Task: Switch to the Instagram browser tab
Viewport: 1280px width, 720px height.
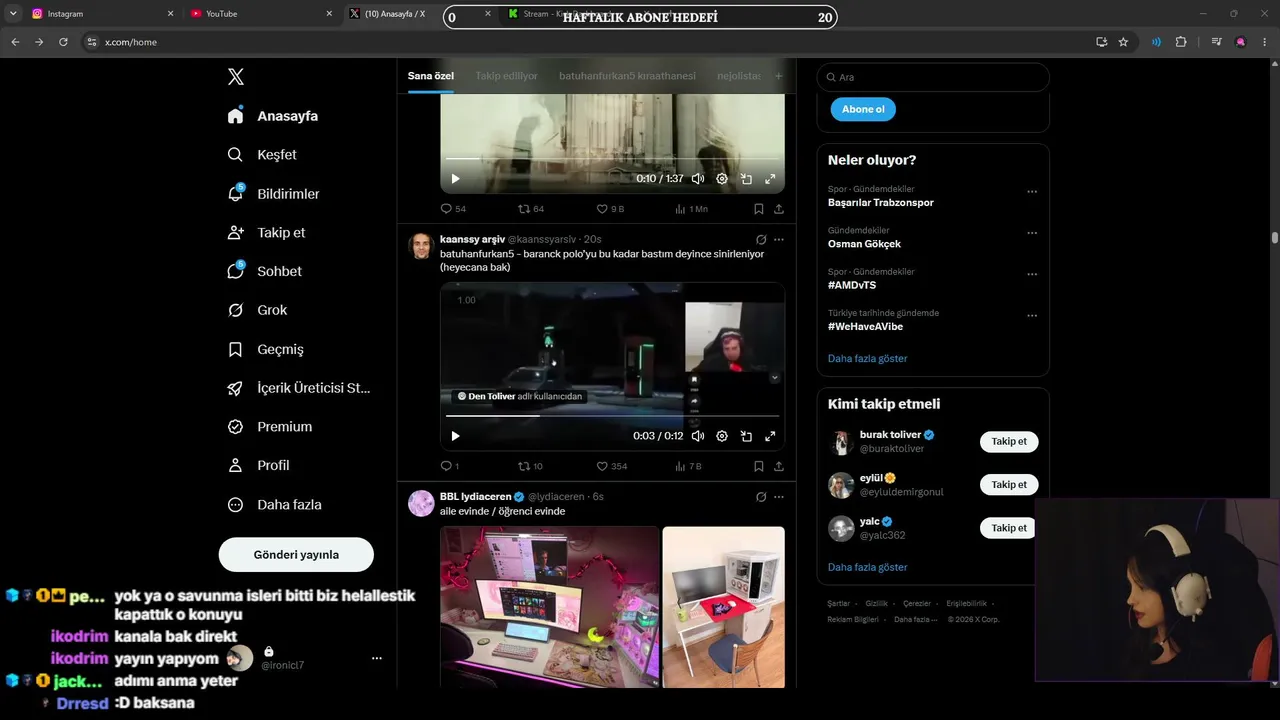Action: (x=100, y=14)
